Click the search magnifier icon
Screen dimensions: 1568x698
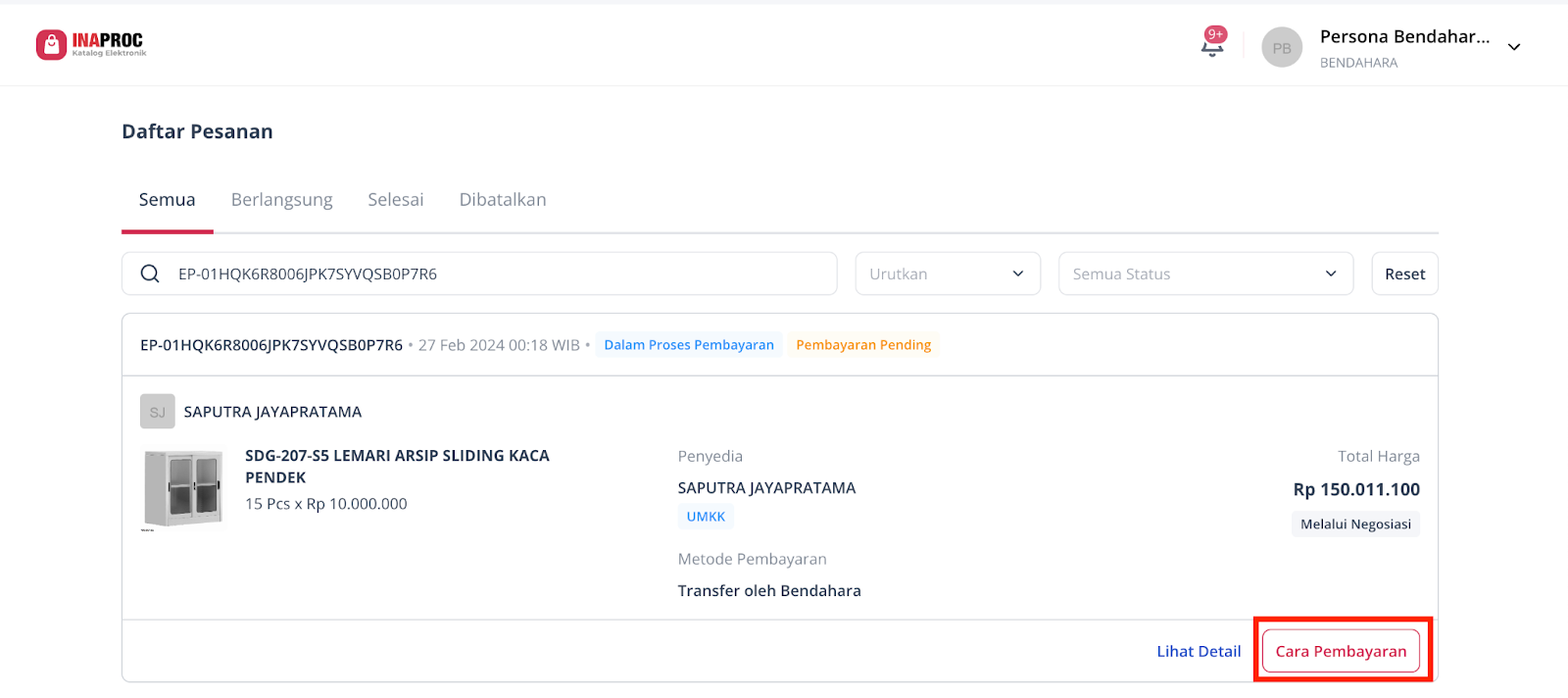(150, 274)
